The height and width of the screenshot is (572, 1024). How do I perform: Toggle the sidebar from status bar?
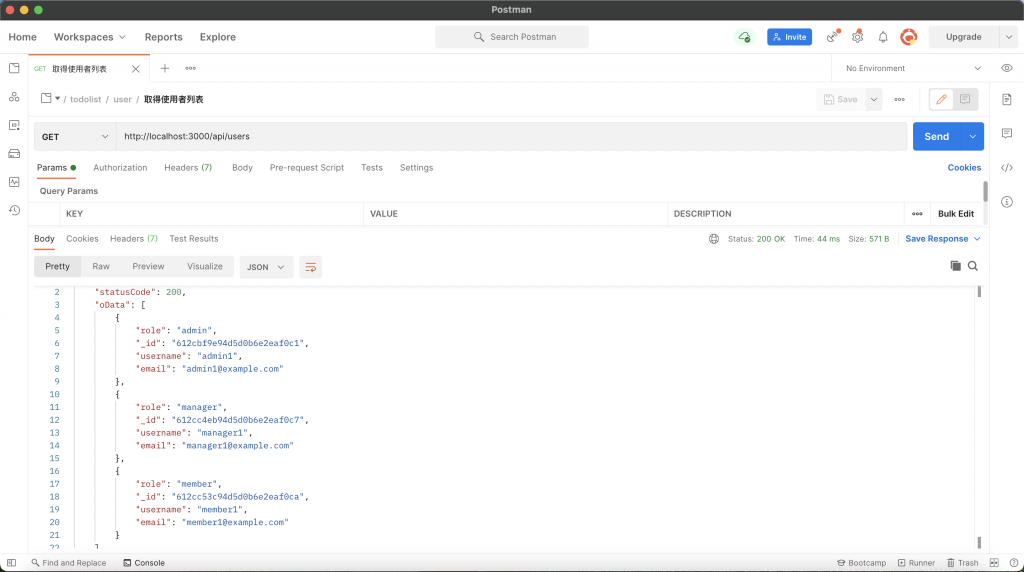[x=11, y=563]
